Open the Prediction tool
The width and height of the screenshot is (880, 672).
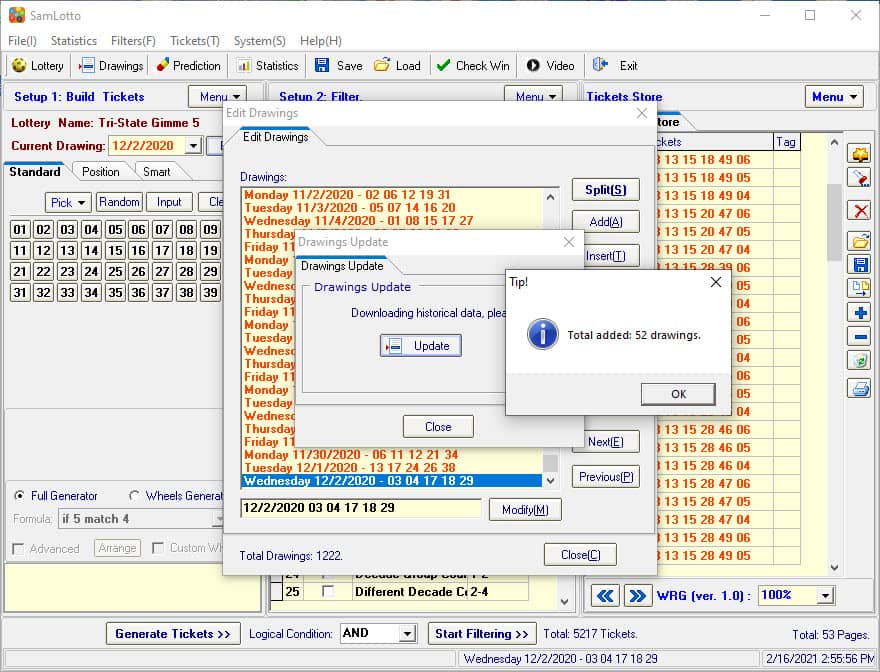click(x=189, y=66)
